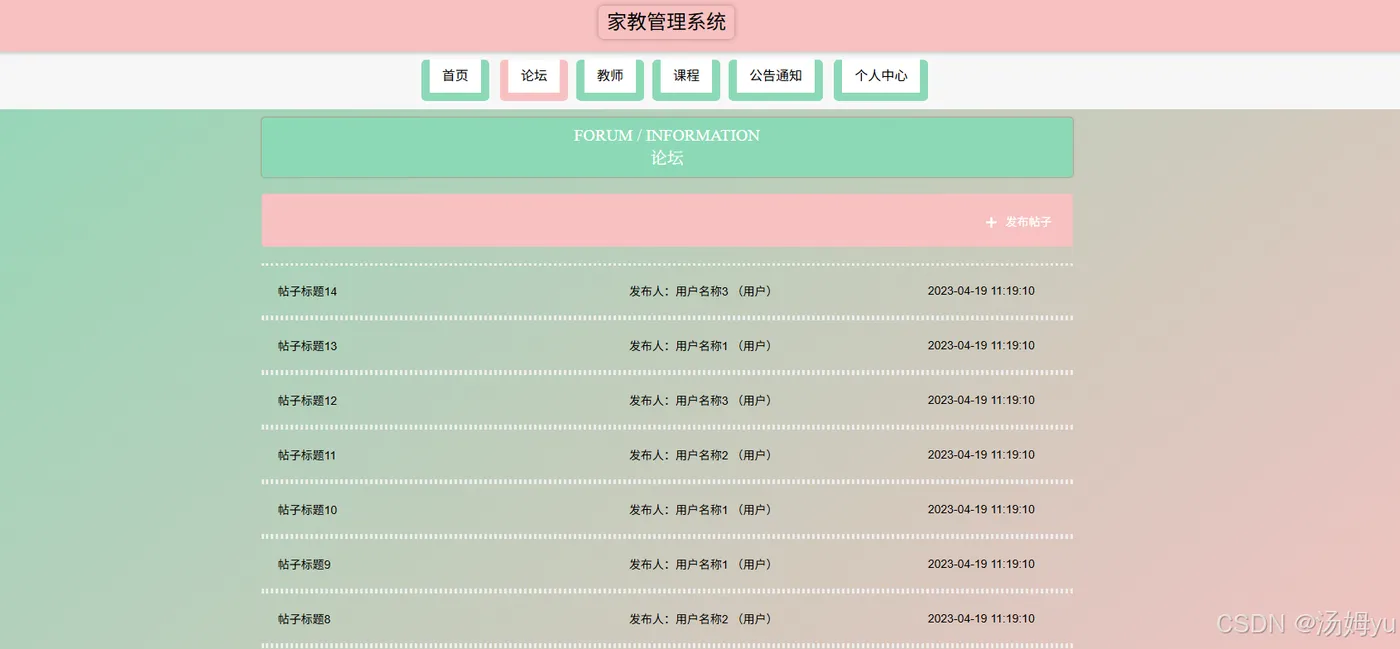Switch to the 课程 tab
Viewport: 1400px width, 649px height.
click(x=686, y=76)
